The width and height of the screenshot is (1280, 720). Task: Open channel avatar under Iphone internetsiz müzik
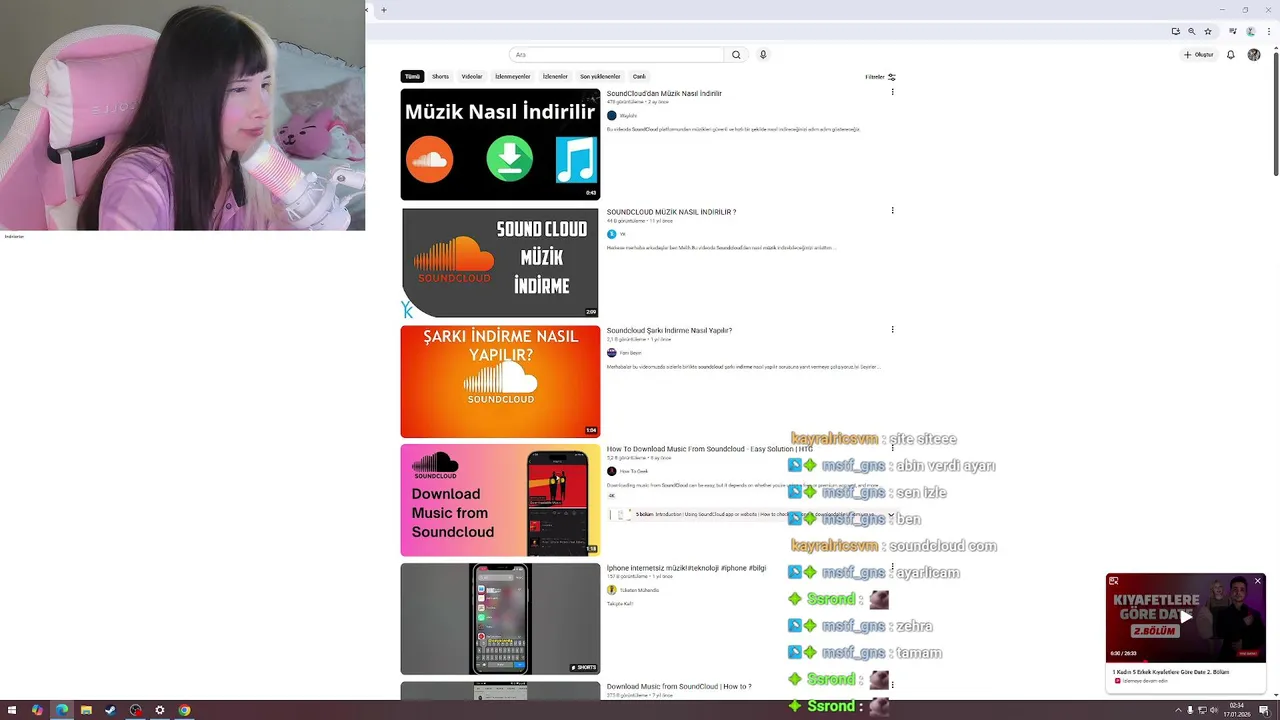pyautogui.click(x=612, y=590)
